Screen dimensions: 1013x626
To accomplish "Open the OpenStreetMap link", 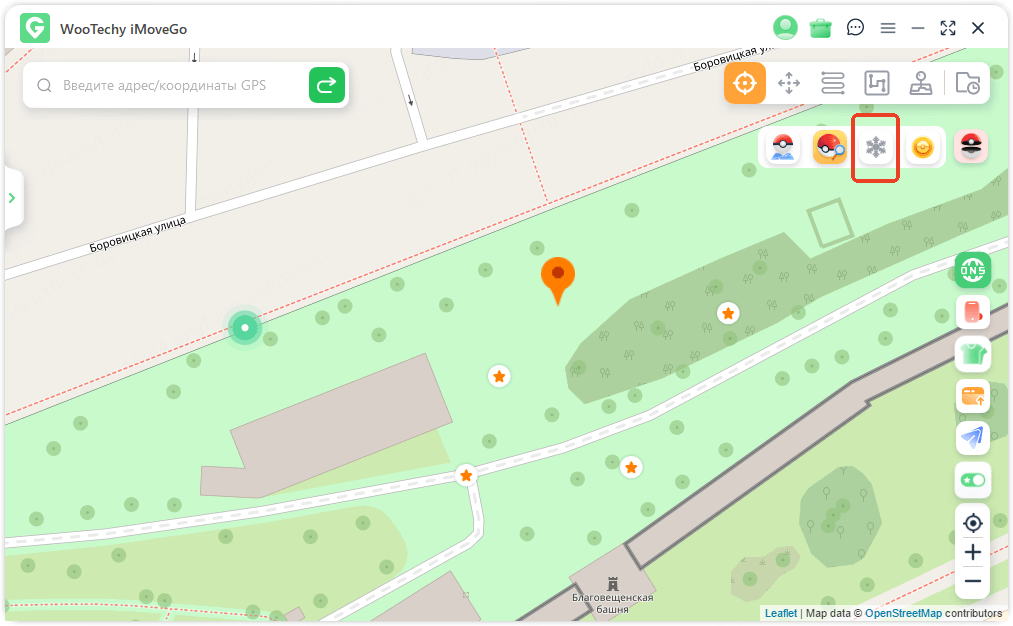I will coord(903,613).
